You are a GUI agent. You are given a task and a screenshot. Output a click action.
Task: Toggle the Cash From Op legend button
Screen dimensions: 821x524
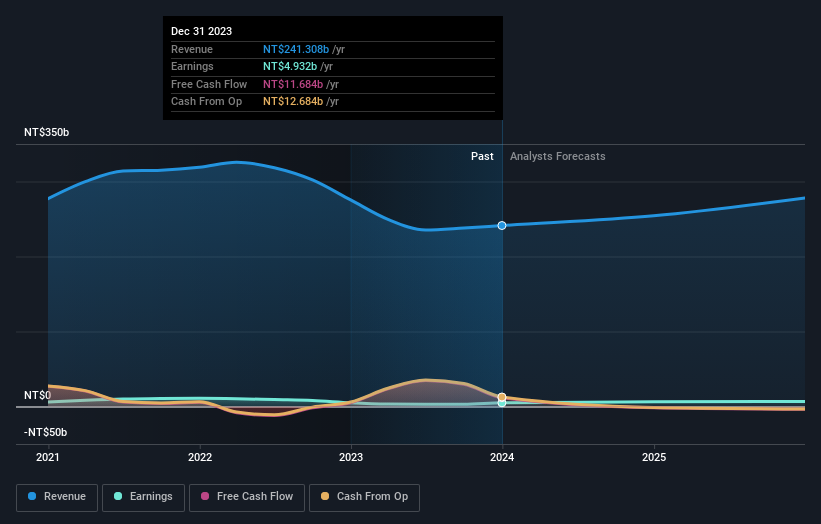tap(364, 497)
